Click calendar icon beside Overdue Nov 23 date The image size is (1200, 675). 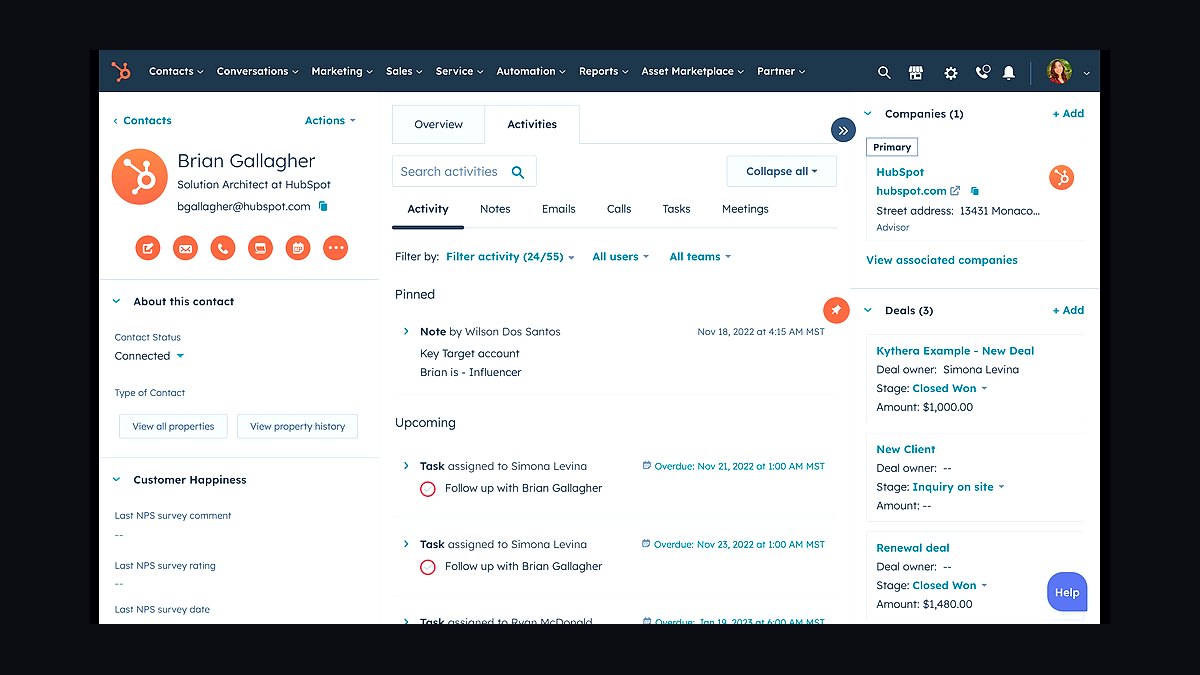point(647,544)
